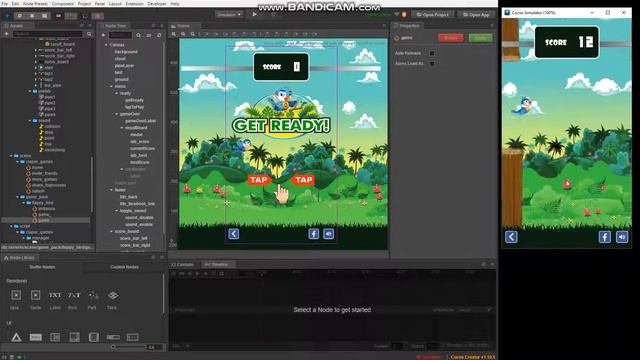Click zoom in icon on the Scene toolbar
Image resolution: width=640 pixels, height=360 pixels.
[174, 34]
